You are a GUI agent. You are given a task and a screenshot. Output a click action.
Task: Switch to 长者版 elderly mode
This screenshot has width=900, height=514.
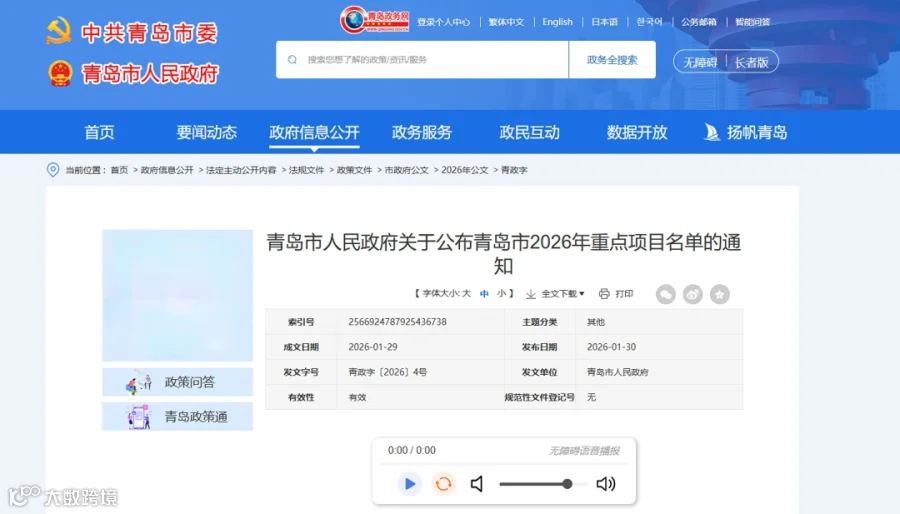coord(751,62)
